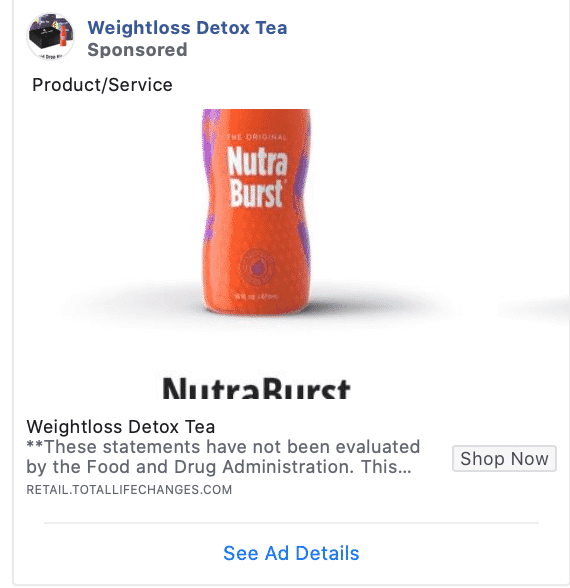This screenshot has height=588, width=570.
Task: Click the black NutraBurst caption below bottle
Action: click(256, 388)
